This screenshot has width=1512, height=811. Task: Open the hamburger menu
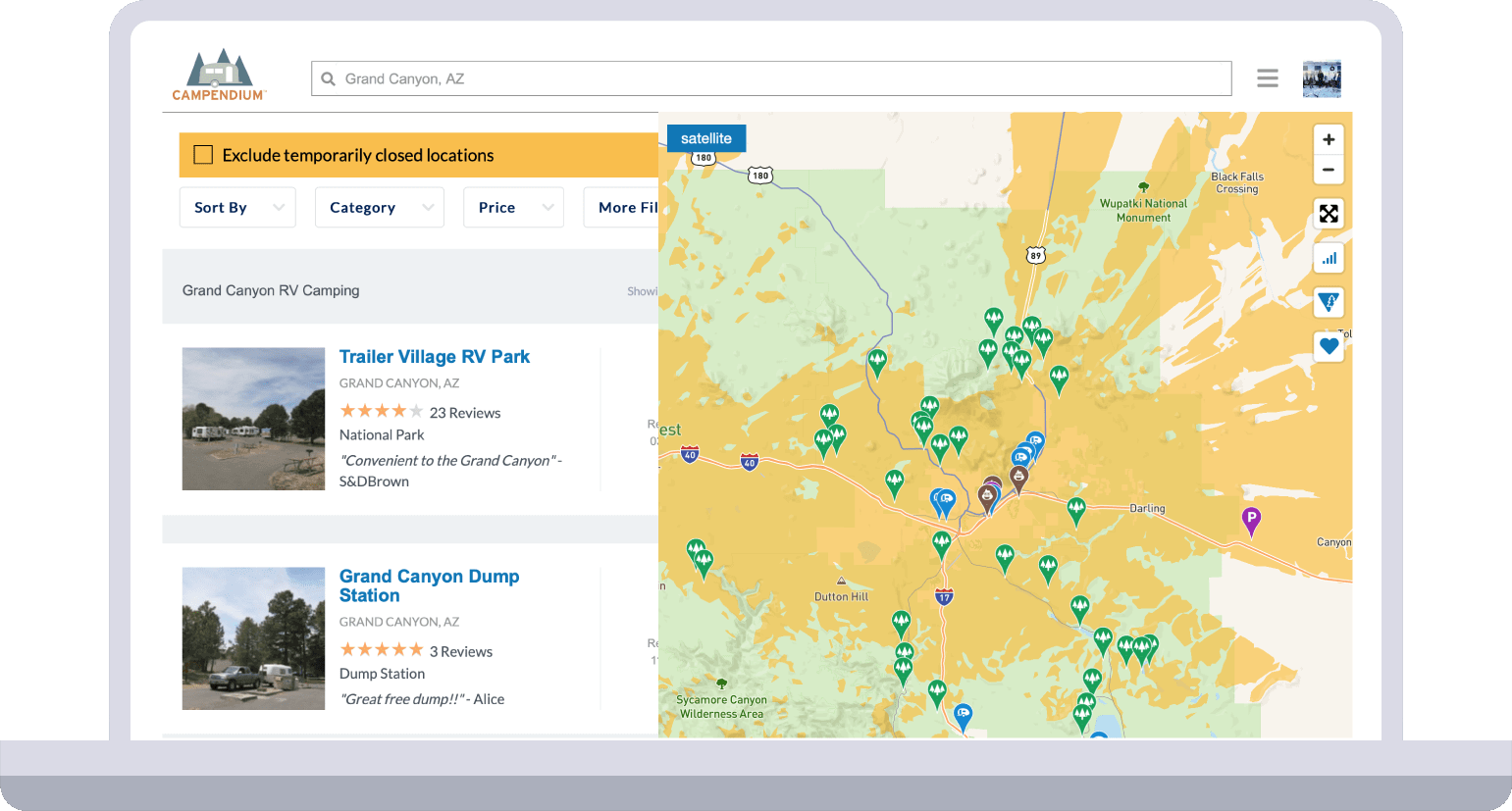[1268, 78]
